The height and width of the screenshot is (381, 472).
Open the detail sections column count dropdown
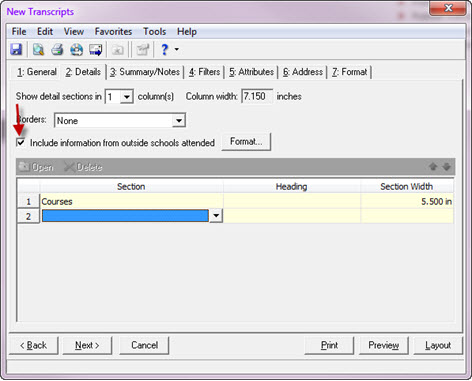tap(127, 97)
